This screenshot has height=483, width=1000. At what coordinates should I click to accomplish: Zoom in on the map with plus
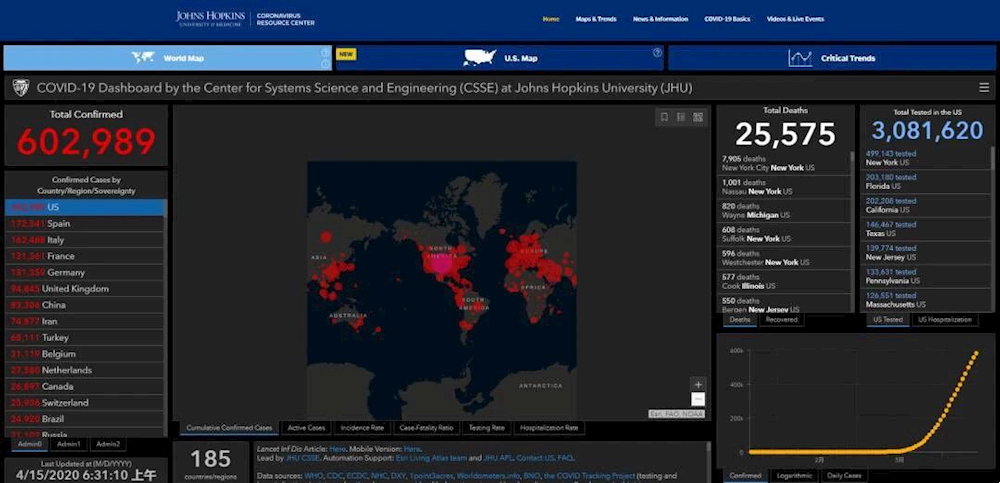pyautogui.click(x=698, y=384)
